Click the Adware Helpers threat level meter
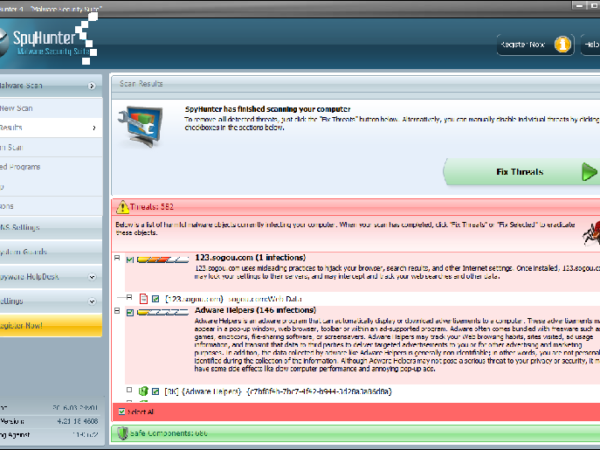 pyautogui.click(x=163, y=312)
